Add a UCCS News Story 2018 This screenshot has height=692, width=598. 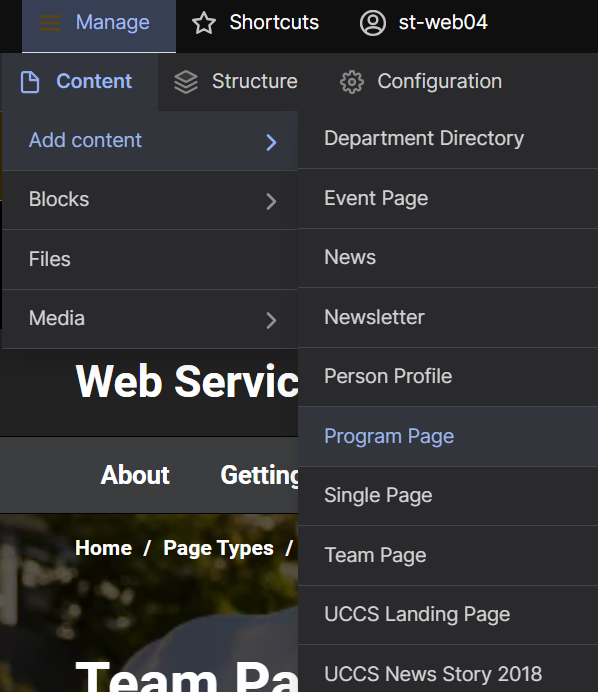(x=448, y=669)
